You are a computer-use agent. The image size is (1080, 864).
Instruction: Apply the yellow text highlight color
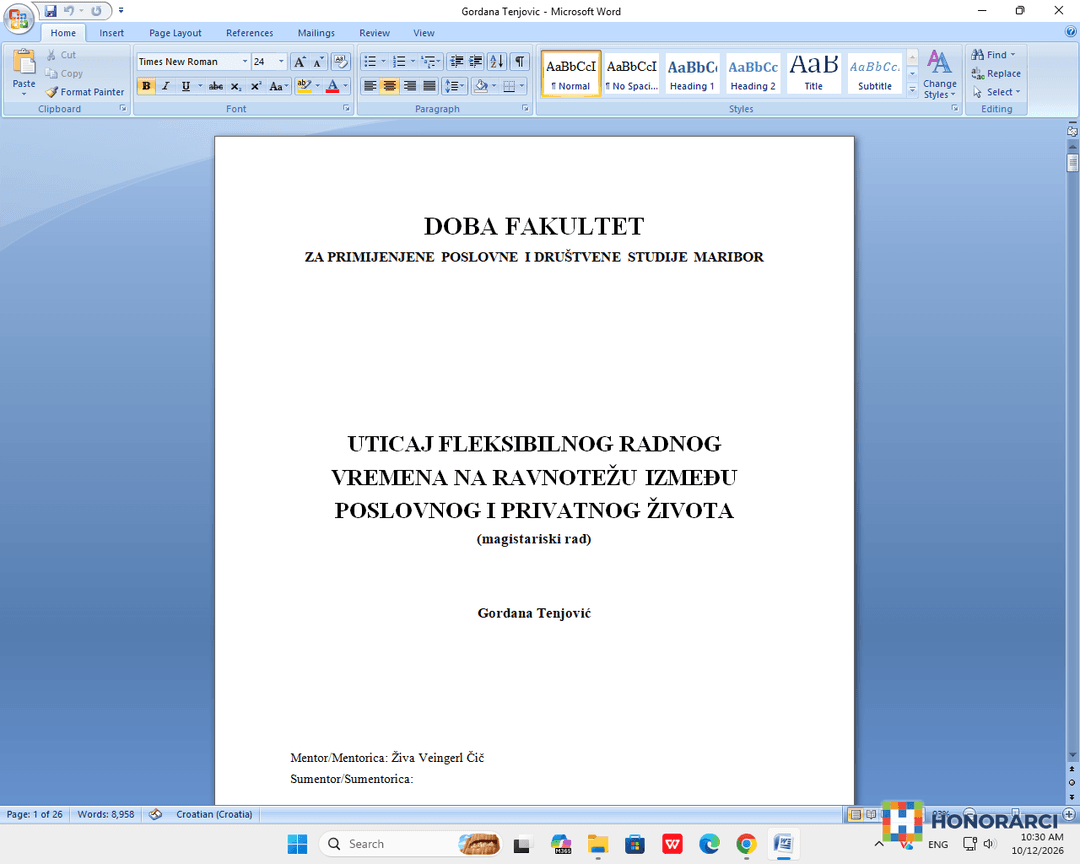pos(304,86)
